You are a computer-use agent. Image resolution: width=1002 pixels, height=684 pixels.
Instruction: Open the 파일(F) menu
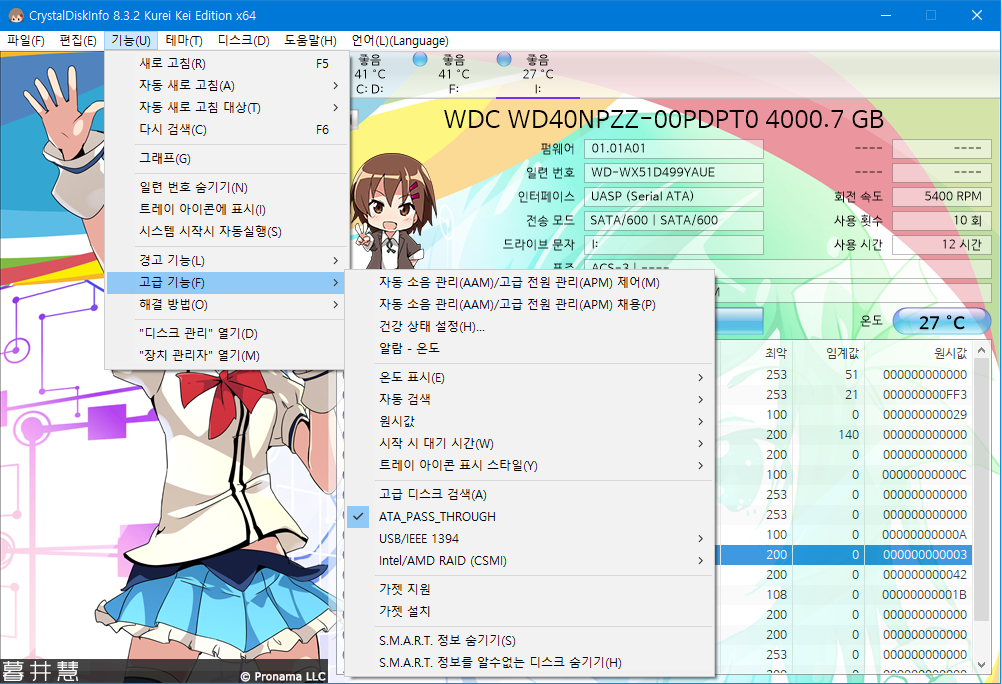[26, 41]
